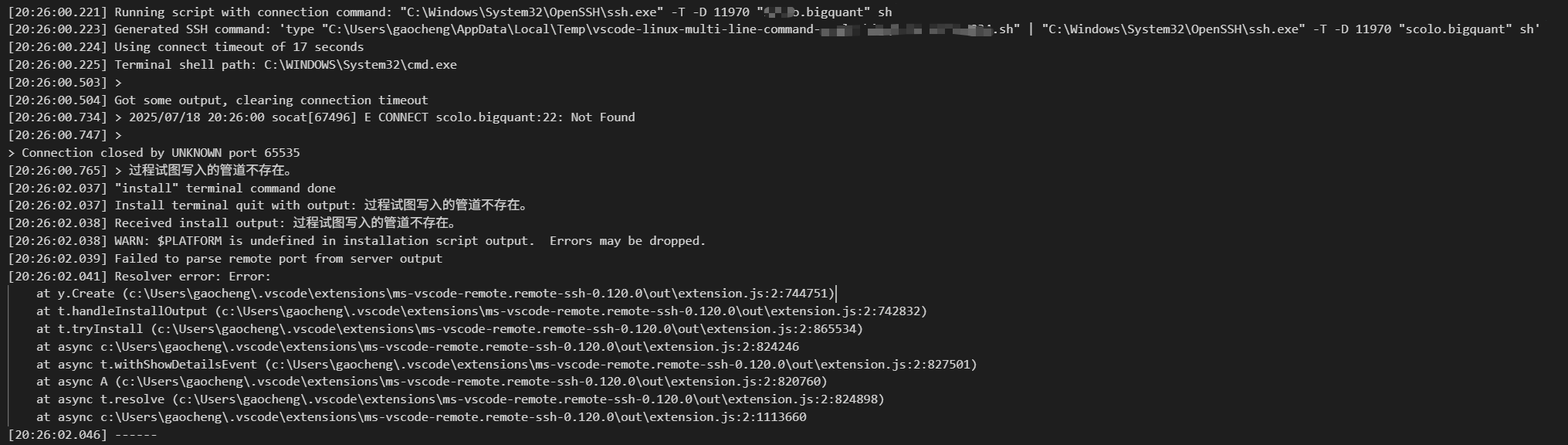
Task: Click the t.resolve stack trace file path
Action: (x=528, y=399)
